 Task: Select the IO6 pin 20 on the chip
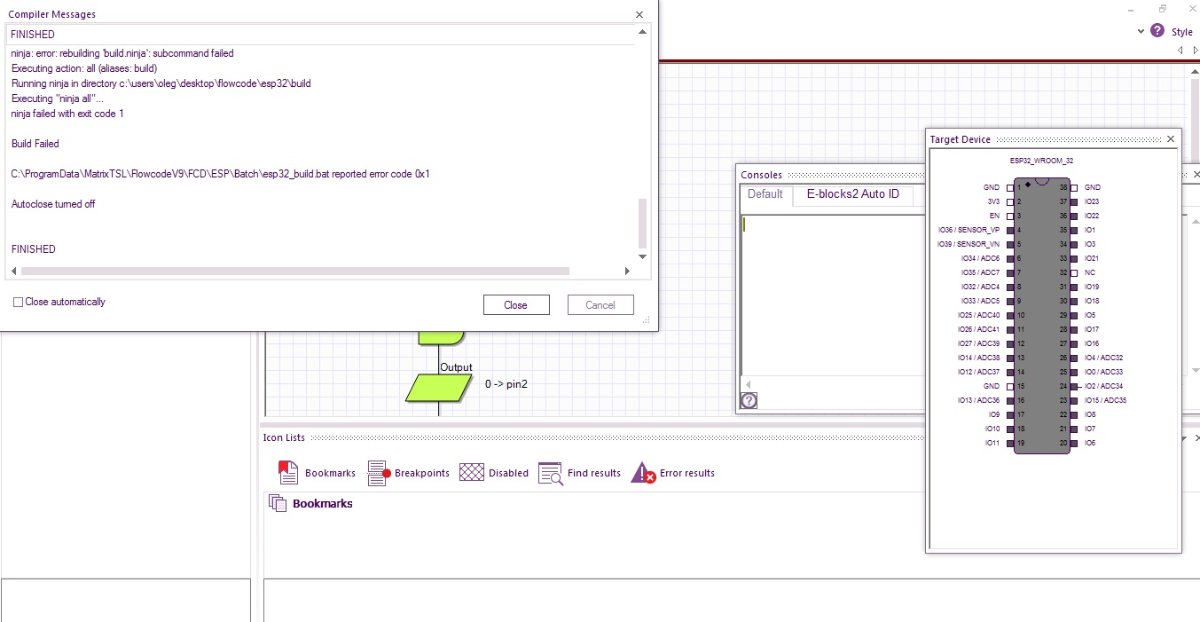(1074, 442)
